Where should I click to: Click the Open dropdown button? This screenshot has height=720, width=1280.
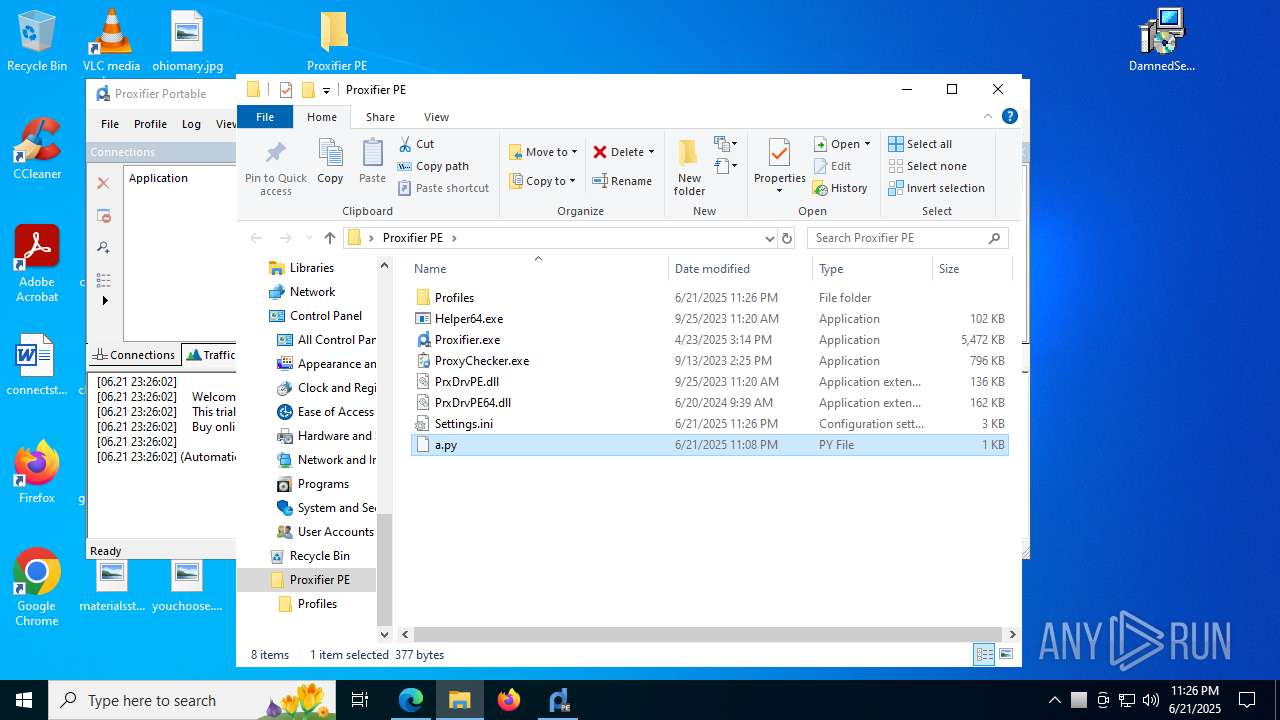pos(842,144)
